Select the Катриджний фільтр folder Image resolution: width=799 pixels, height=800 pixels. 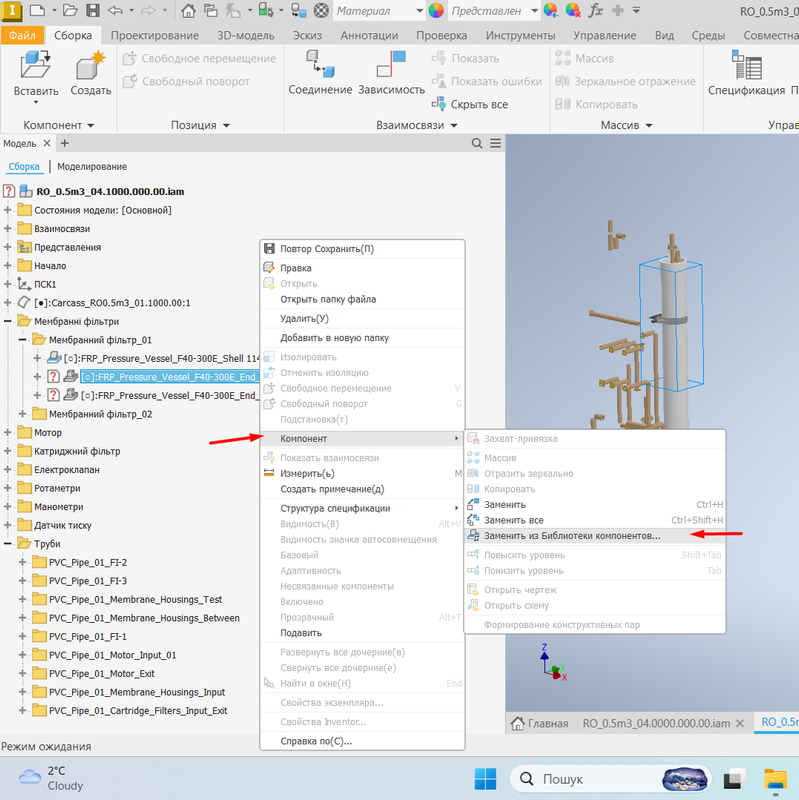pyautogui.click(x=77, y=451)
